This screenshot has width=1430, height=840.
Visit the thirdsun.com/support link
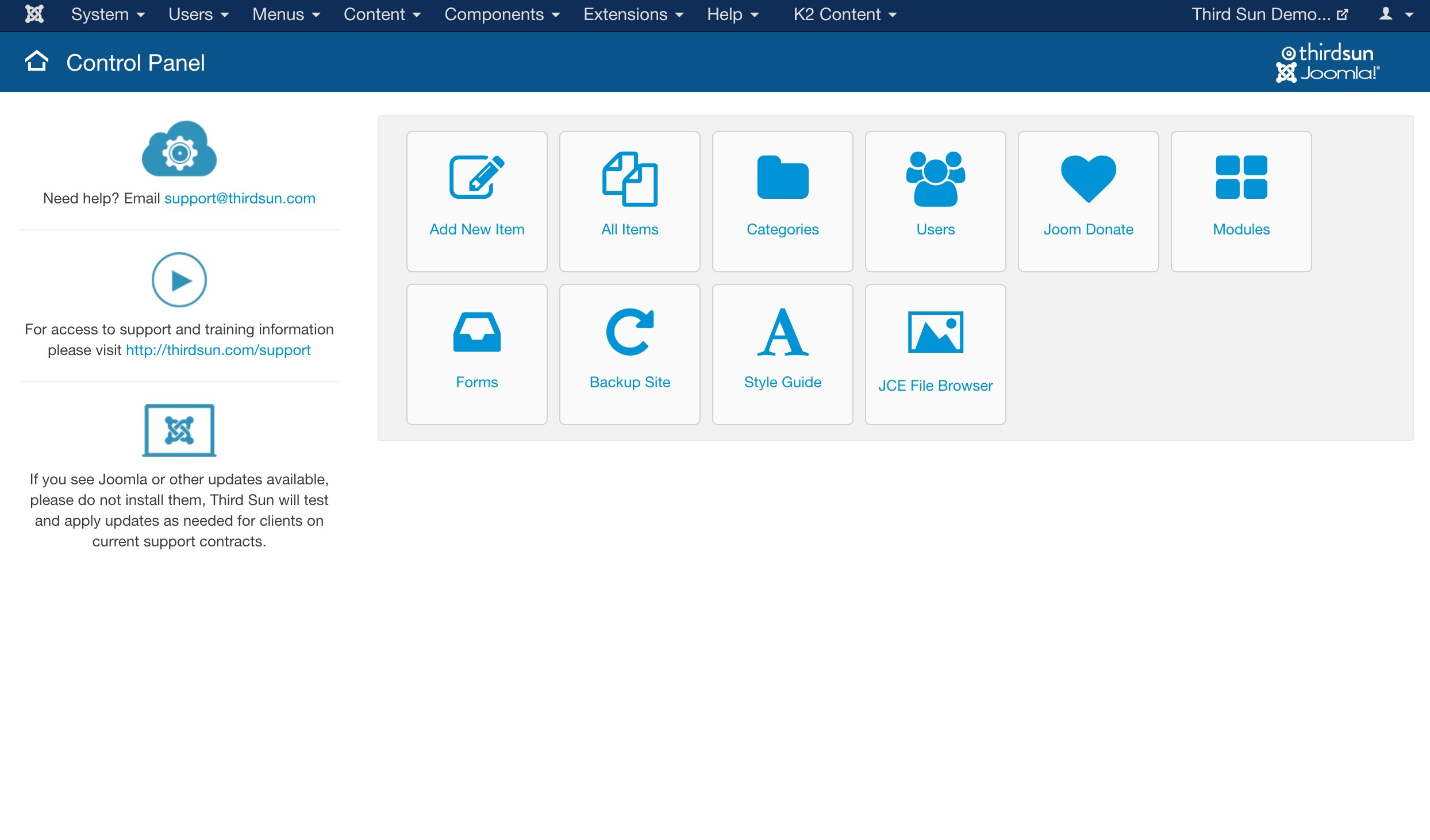(x=217, y=349)
